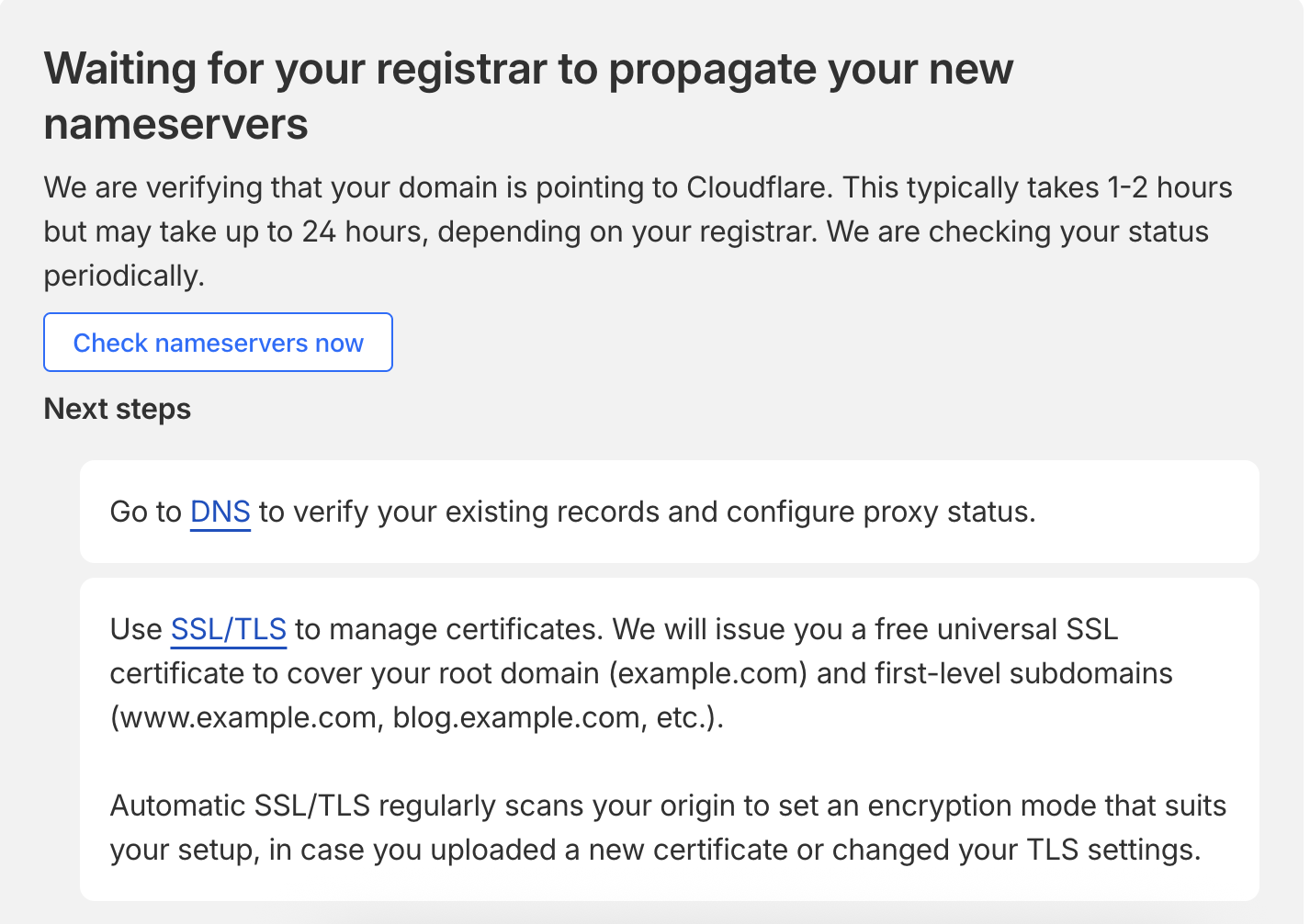Open the SSL/TLS link

pyautogui.click(x=229, y=629)
